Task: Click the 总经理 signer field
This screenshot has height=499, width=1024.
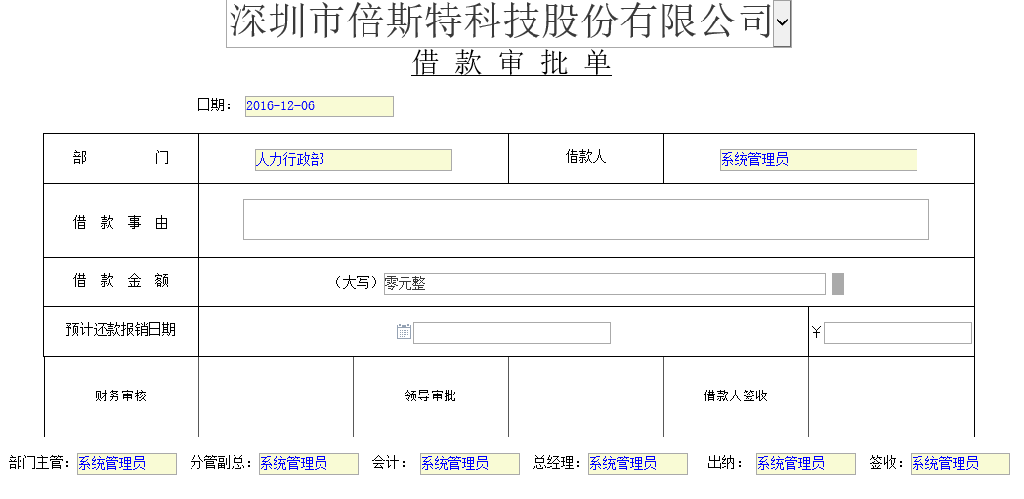Action: [638, 464]
